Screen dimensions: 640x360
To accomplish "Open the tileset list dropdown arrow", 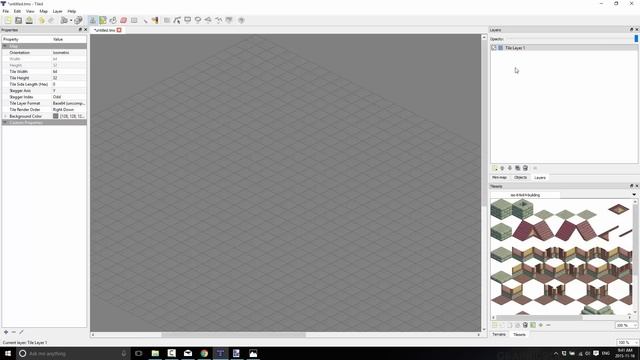I will click(634, 195).
